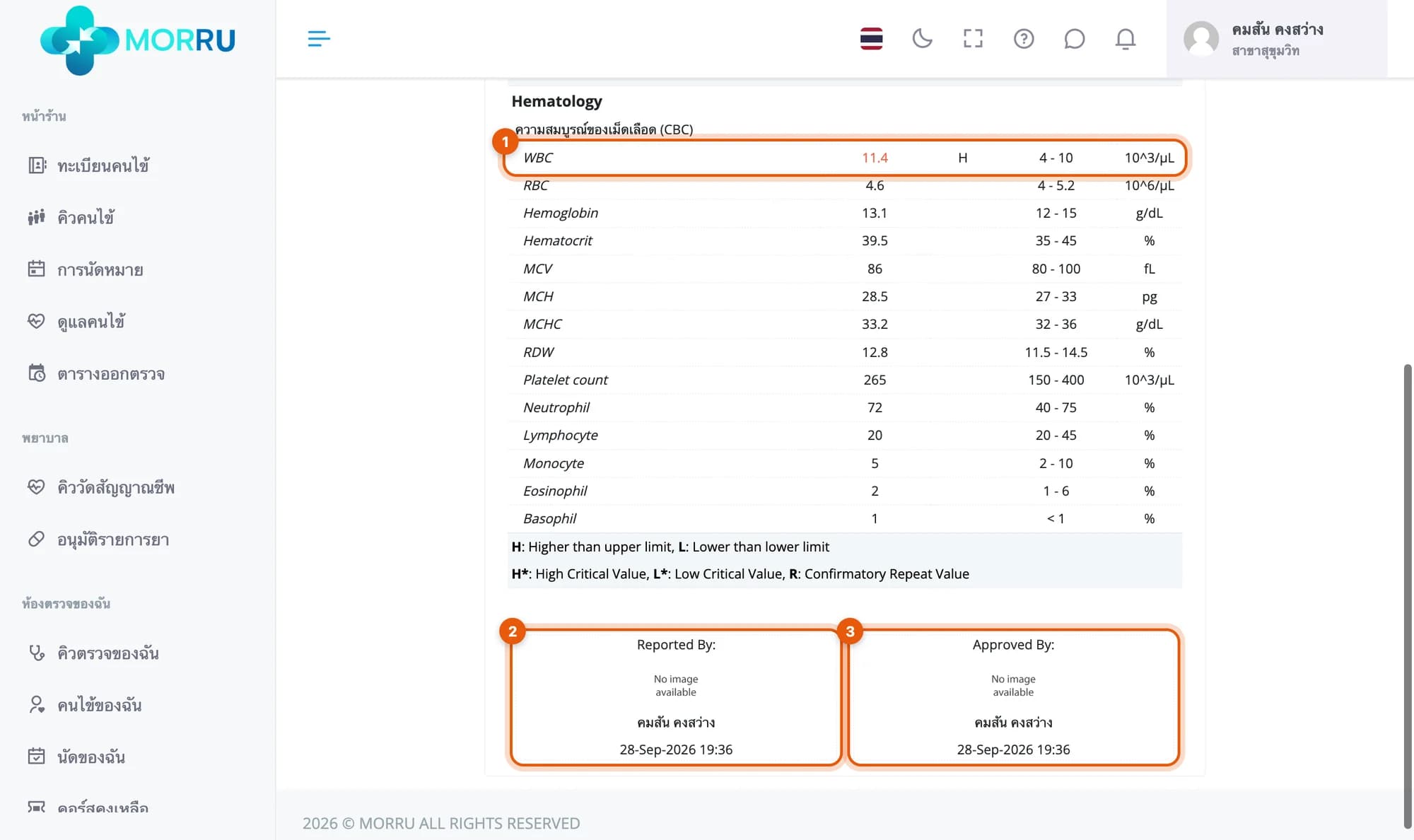Screen dimensions: 1414x840
Task: Open คนไข้ของฉัน in the sidebar
Action: tap(99, 705)
